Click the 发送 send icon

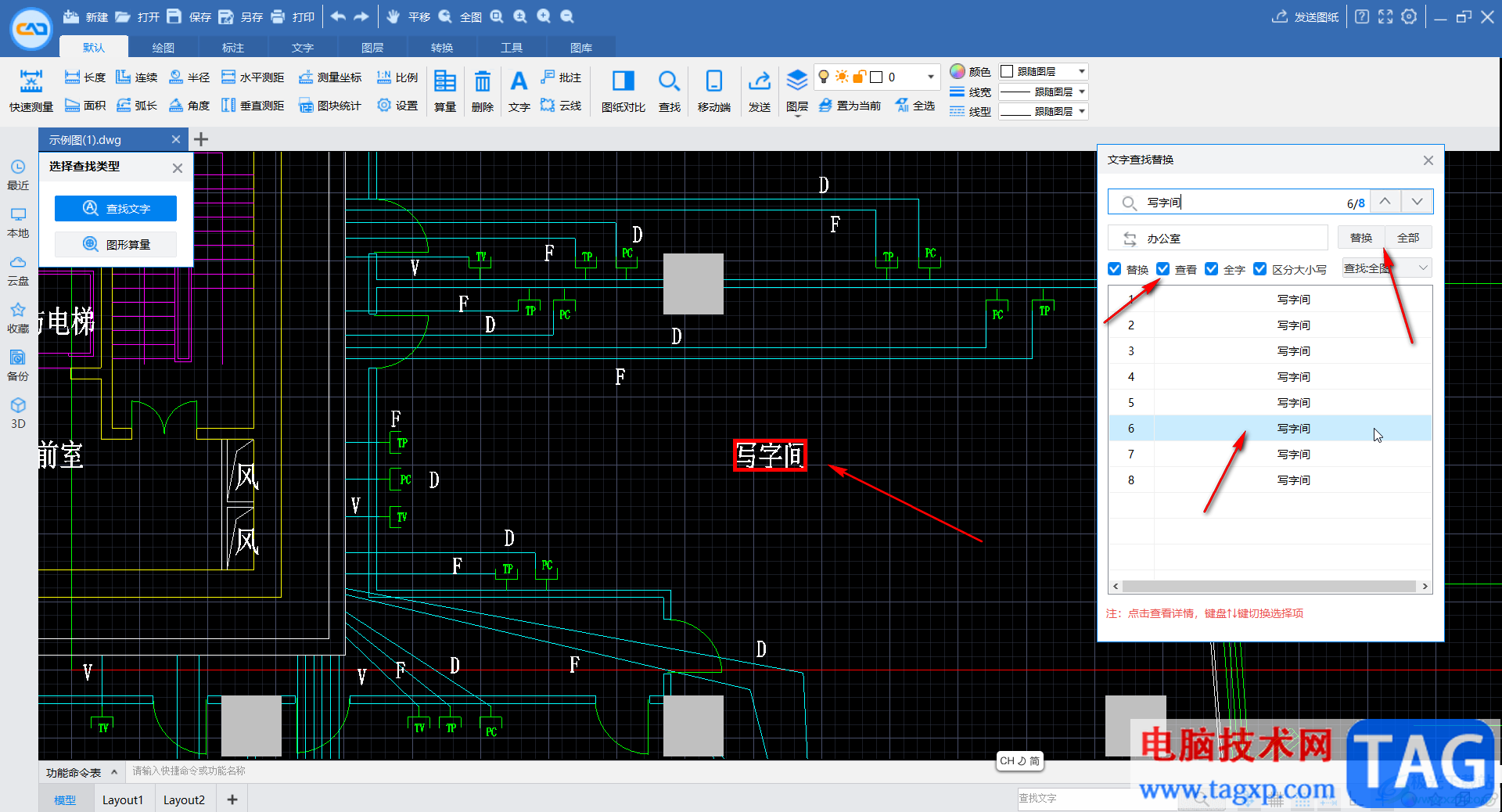[759, 91]
